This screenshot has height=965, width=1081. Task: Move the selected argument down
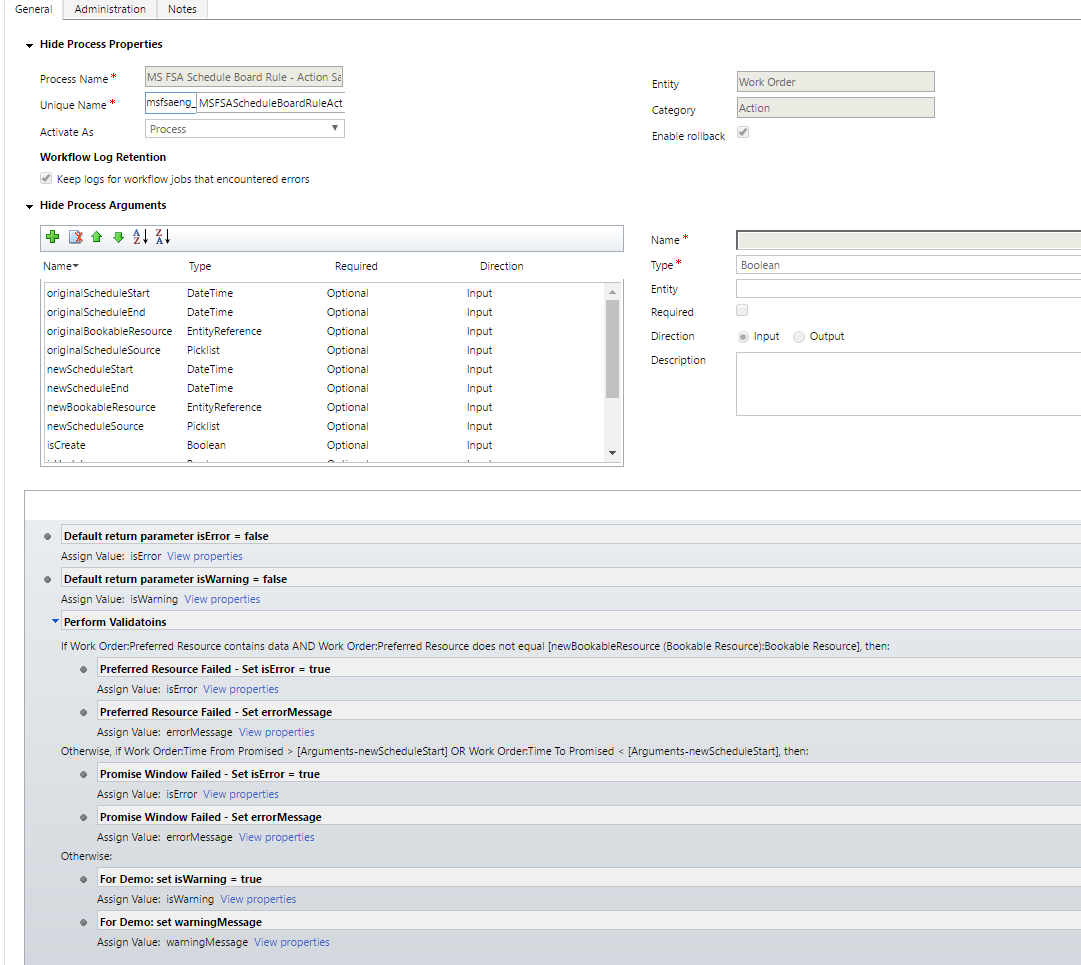tap(118, 237)
